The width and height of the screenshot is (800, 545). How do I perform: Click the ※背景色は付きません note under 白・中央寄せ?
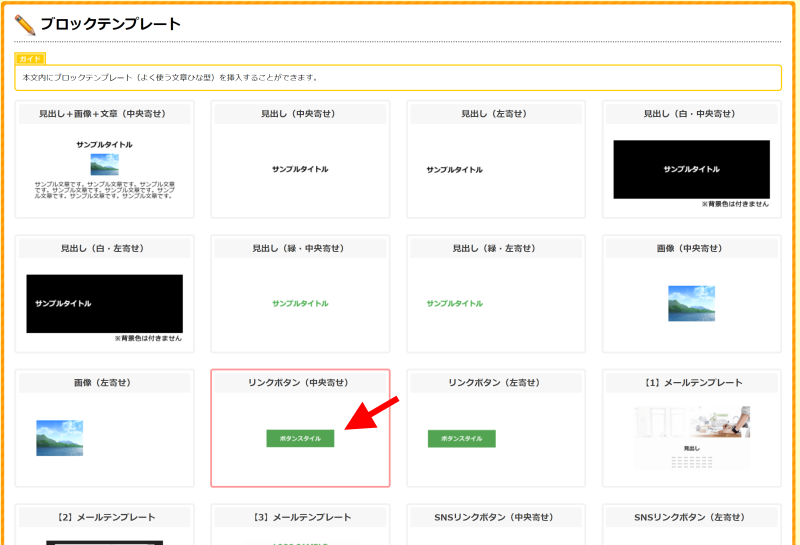pyautogui.click(x=735, y=204)
